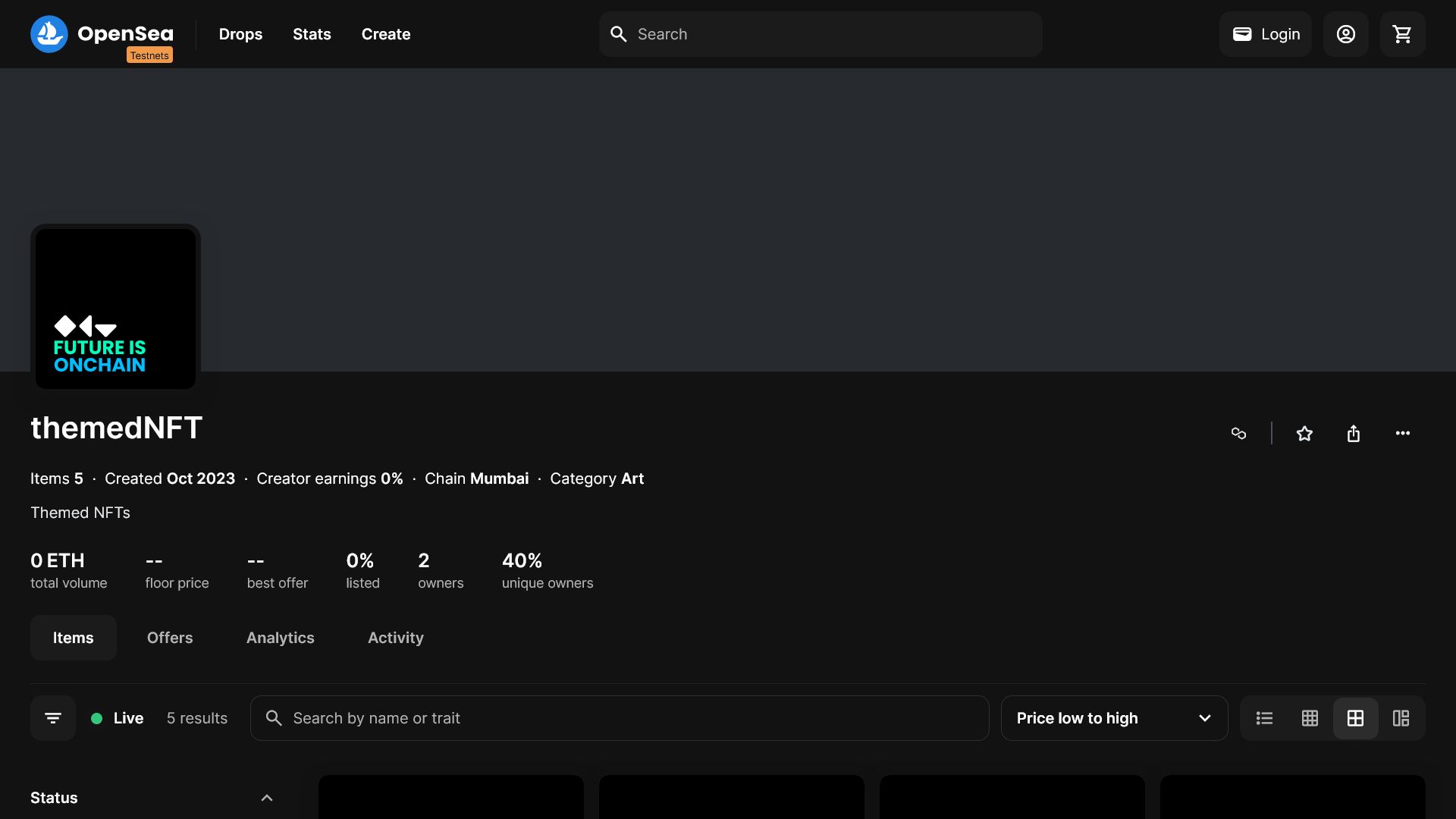
Task: Click the OpenSea logo
Action: pyautogui.click(x=102, y=33)
